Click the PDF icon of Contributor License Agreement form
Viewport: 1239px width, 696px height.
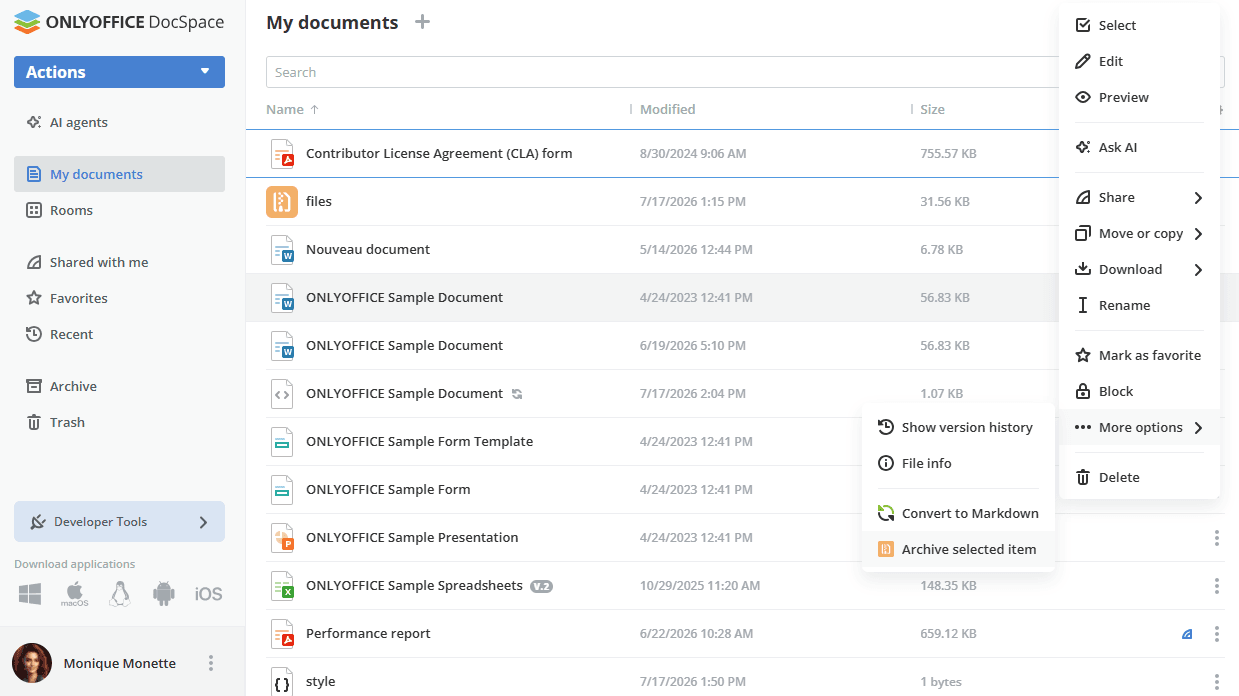point(282,154)
